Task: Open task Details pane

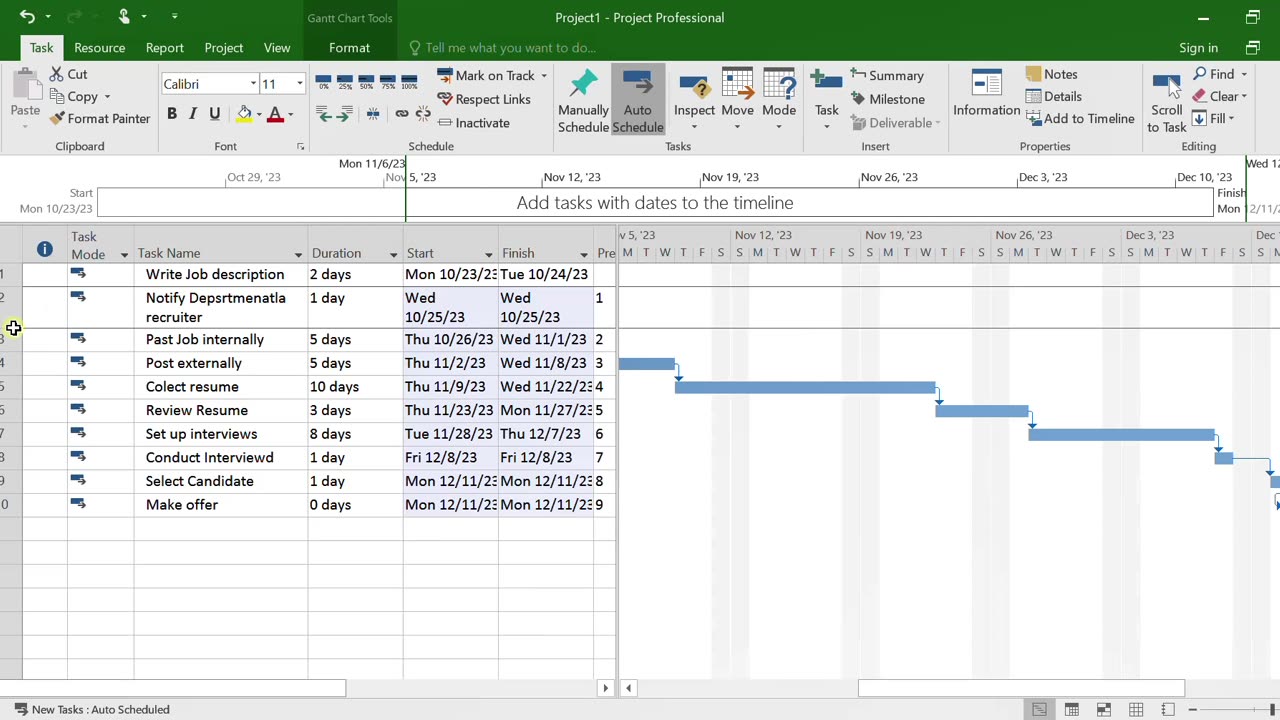Action: click(1053, 96)
